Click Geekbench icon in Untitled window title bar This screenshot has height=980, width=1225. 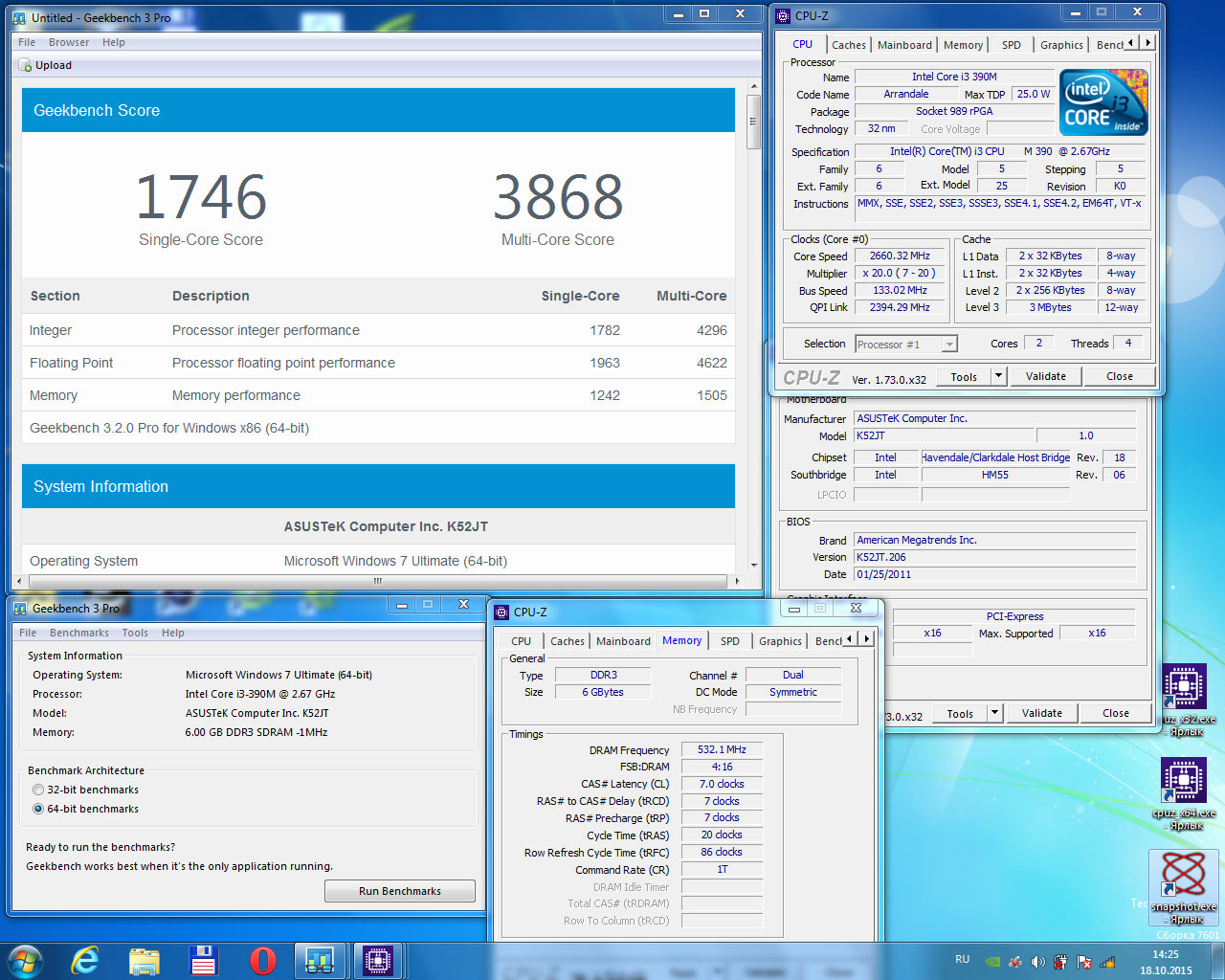[19, 17]
